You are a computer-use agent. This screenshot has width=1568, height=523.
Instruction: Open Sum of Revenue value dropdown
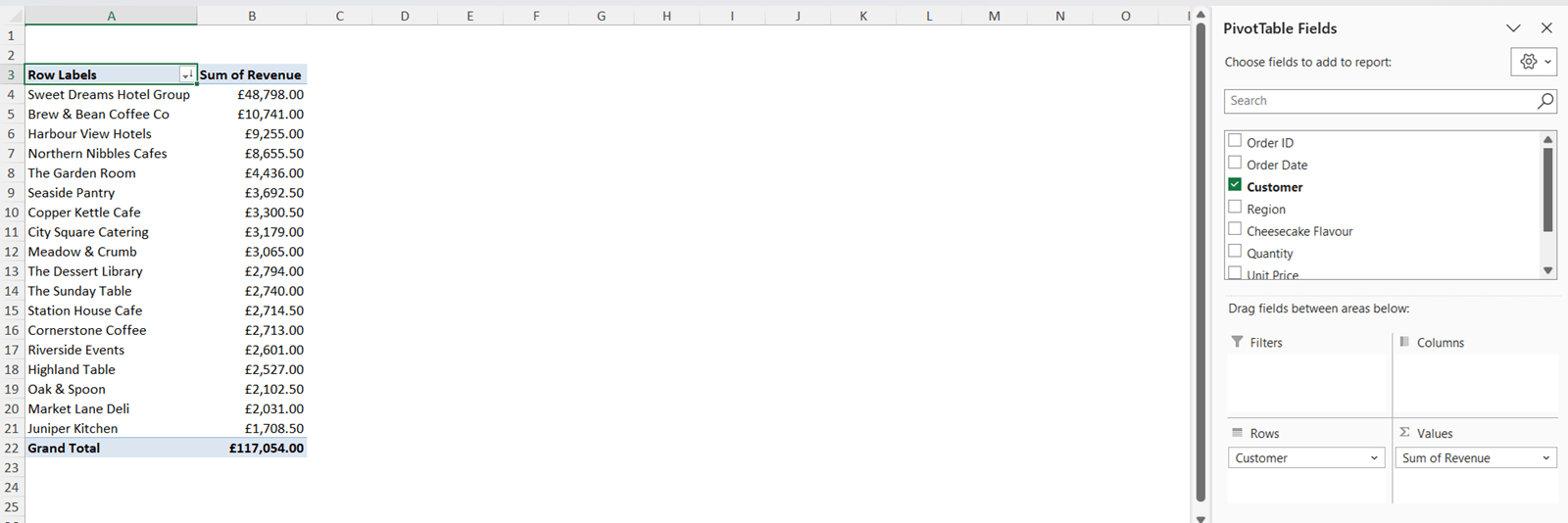(x=1546, y=458)
